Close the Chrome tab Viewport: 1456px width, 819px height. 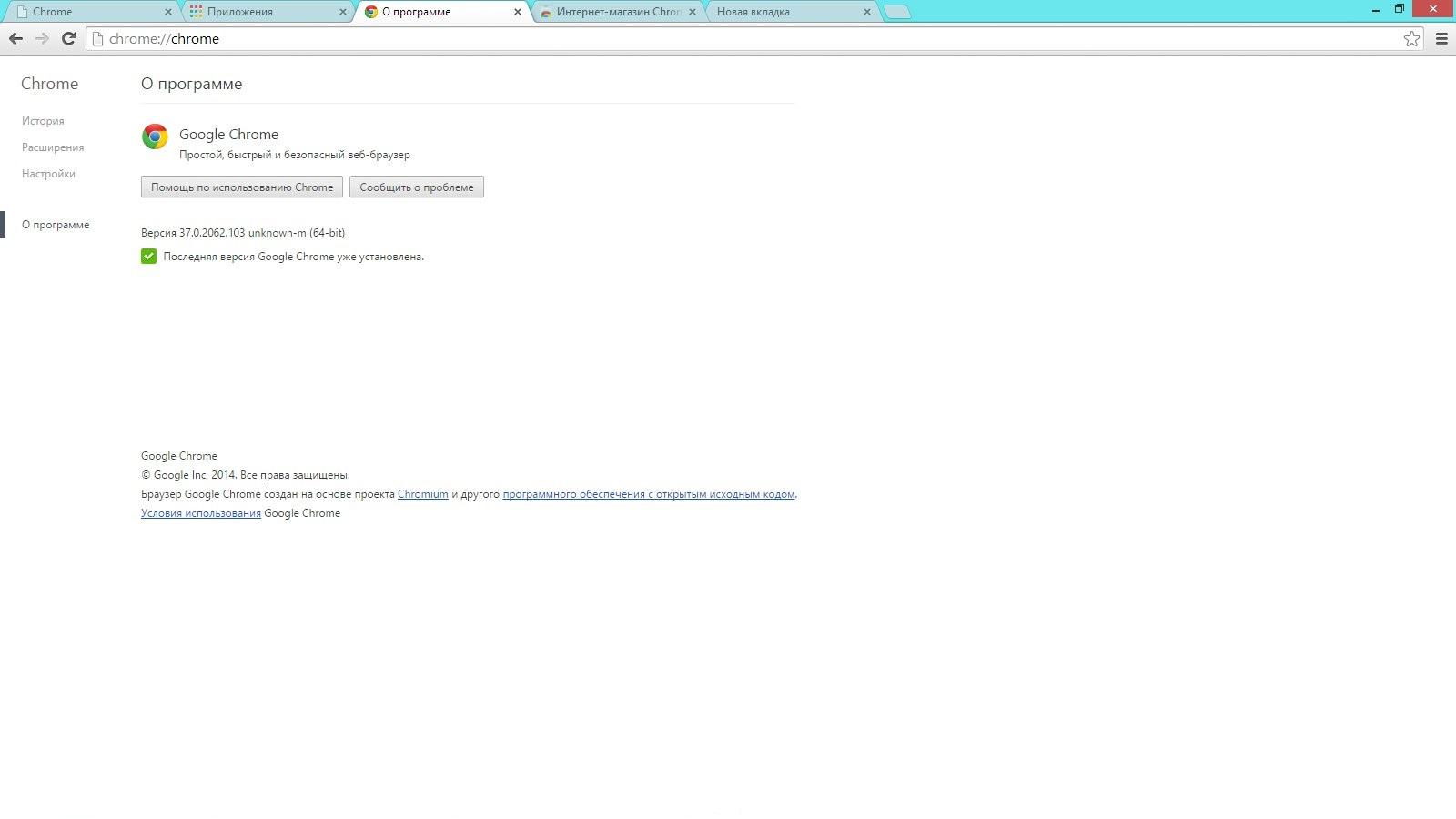pyautogui.click(x=167, y=12)
